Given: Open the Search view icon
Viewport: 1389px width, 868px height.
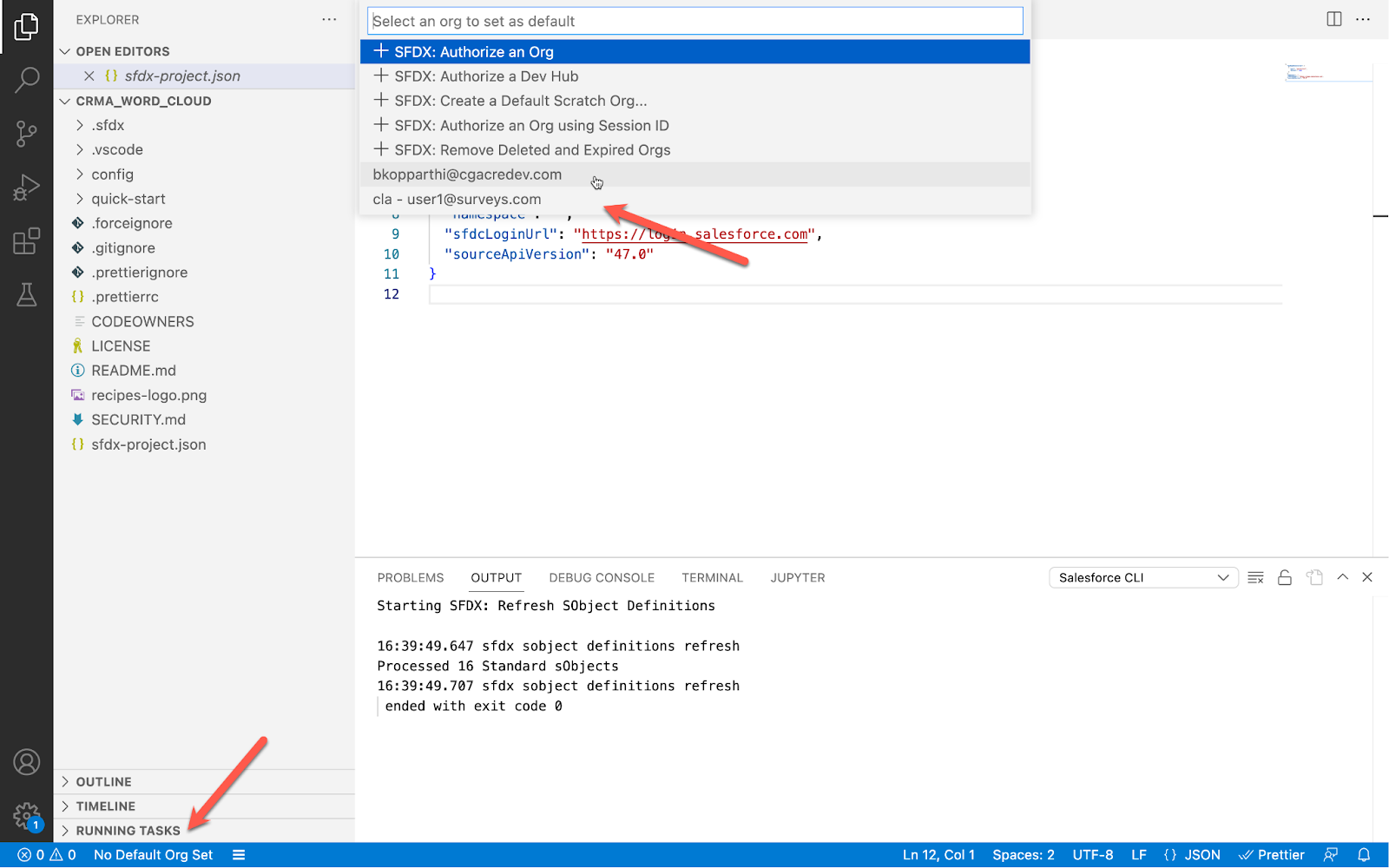Looking at the screenshot, I should (26, 80).
